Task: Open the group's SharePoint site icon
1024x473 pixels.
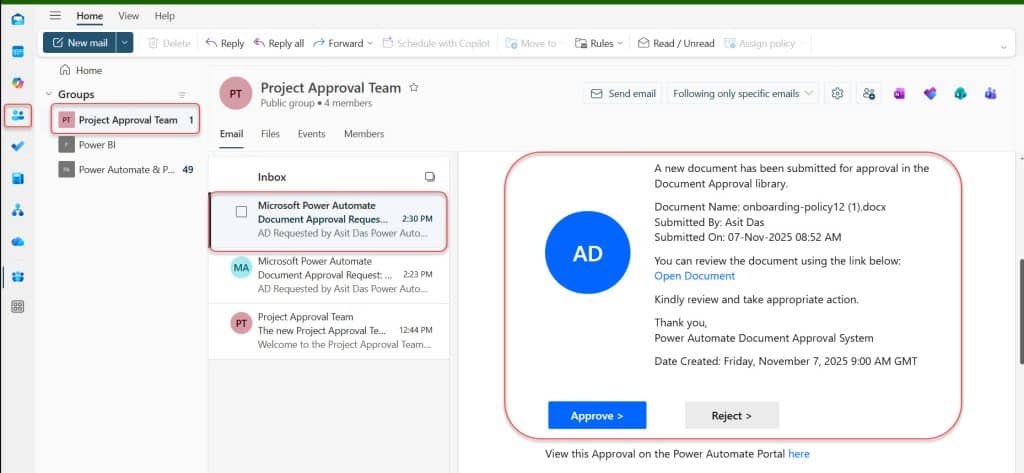Action: (960, 93)
